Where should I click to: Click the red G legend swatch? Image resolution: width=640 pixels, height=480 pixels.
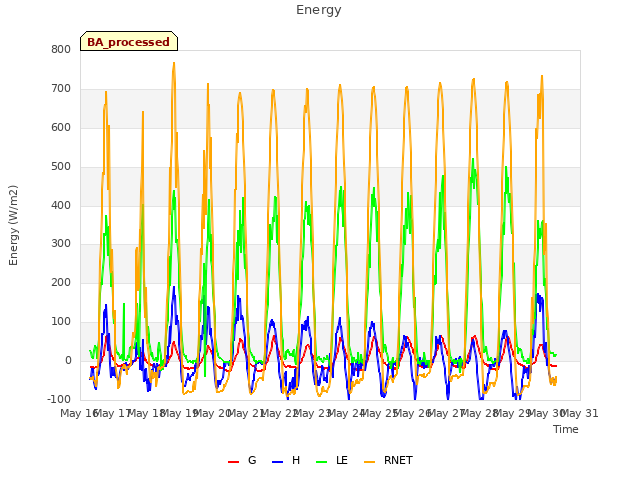(233, 462)
